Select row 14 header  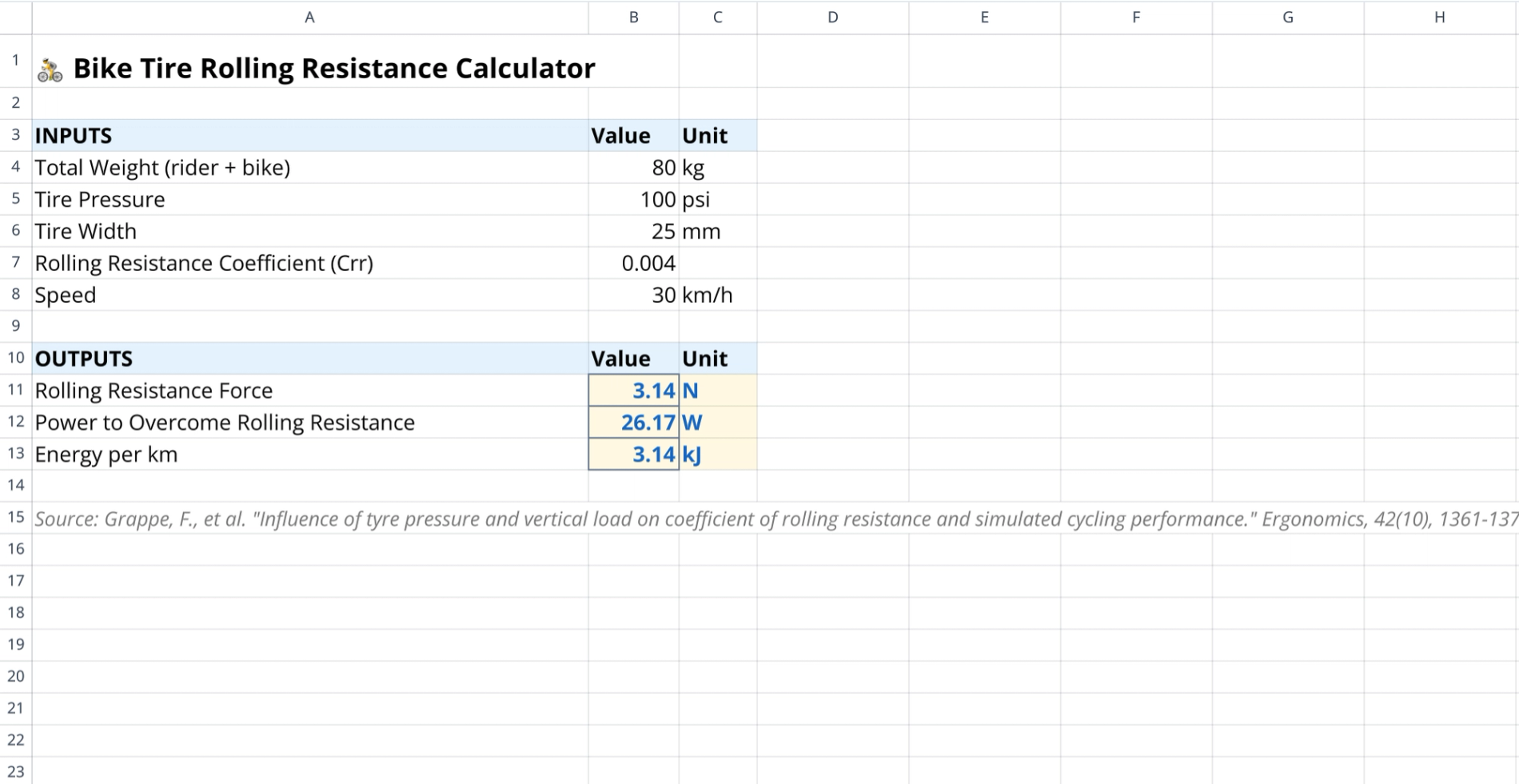click(16, 486)
